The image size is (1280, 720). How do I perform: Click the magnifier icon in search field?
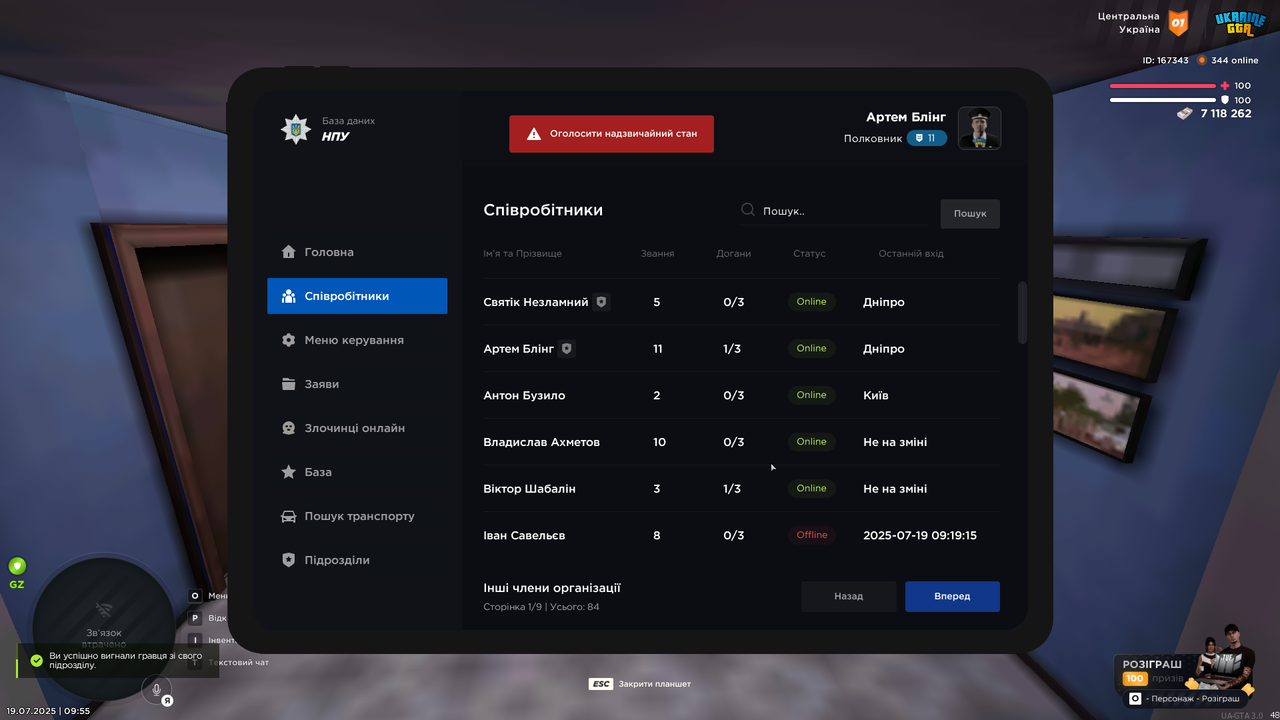pos(748,210)
